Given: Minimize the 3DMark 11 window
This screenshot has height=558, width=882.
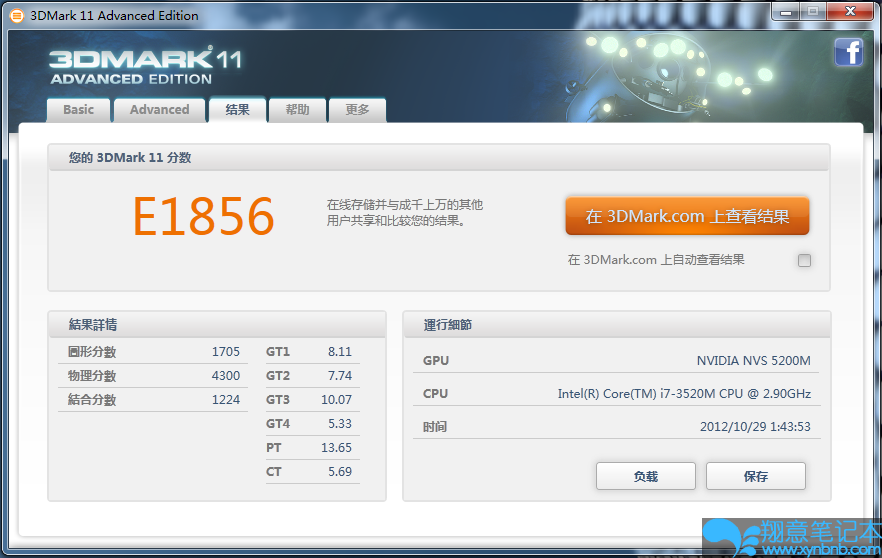Looking at the screenshot, I should 786,12.
